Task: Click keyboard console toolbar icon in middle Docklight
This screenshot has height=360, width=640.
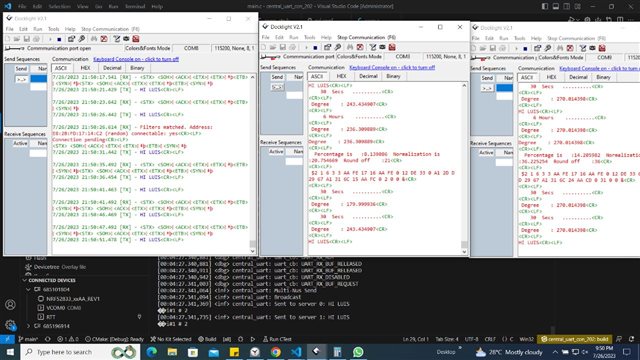Action: tap(382, 47)
